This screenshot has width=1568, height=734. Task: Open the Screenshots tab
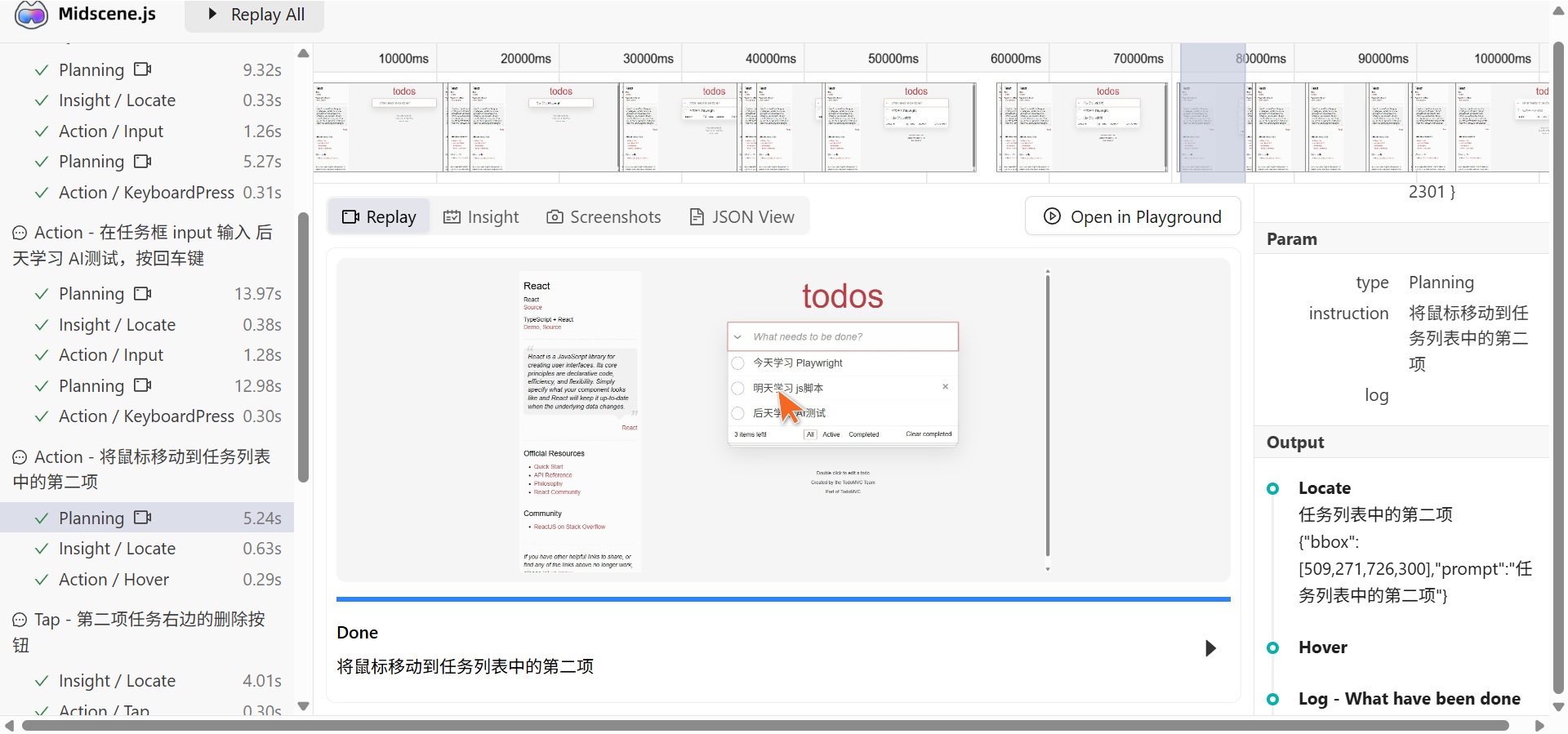click(604, 217)
